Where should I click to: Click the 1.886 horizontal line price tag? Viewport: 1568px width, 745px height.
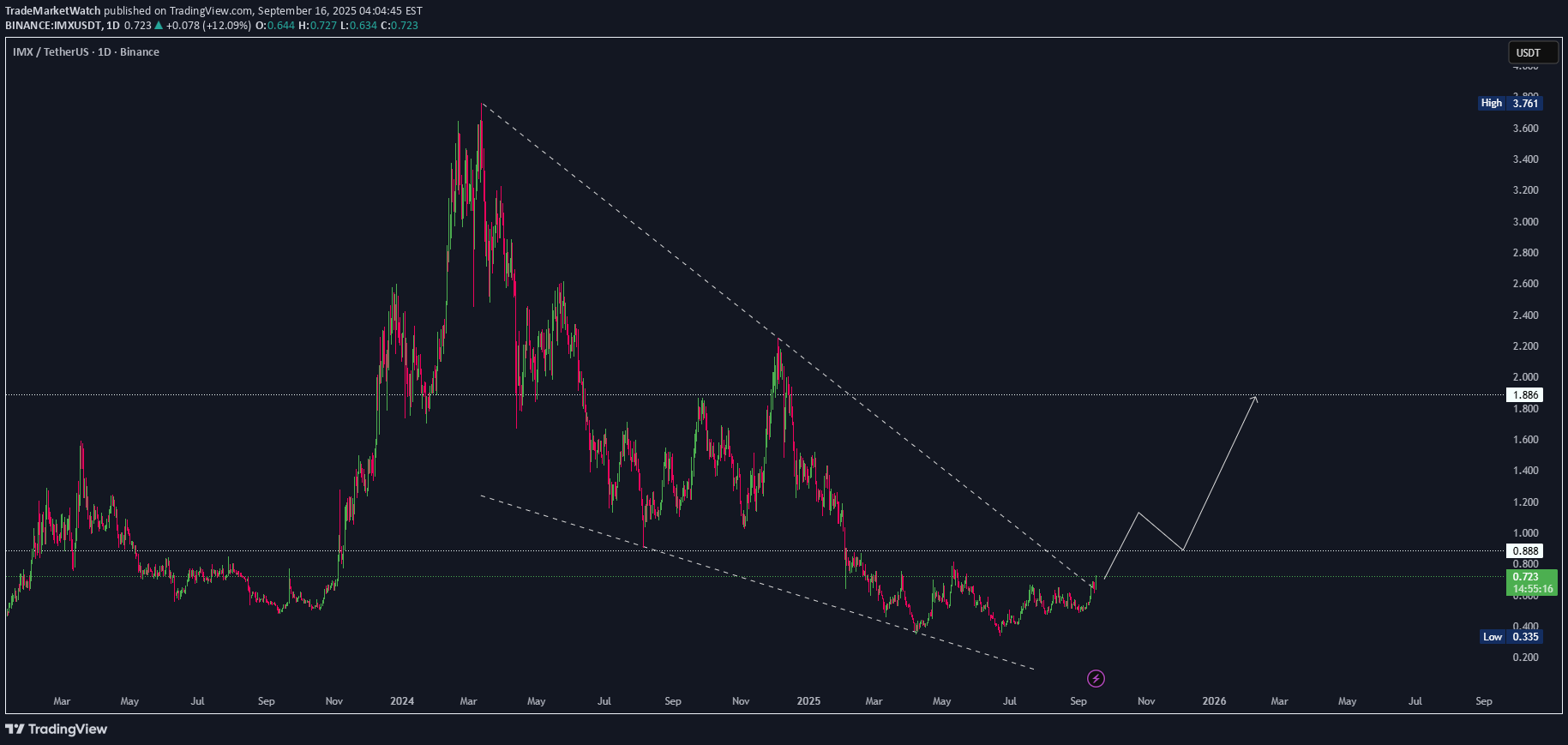[1524, 395]
